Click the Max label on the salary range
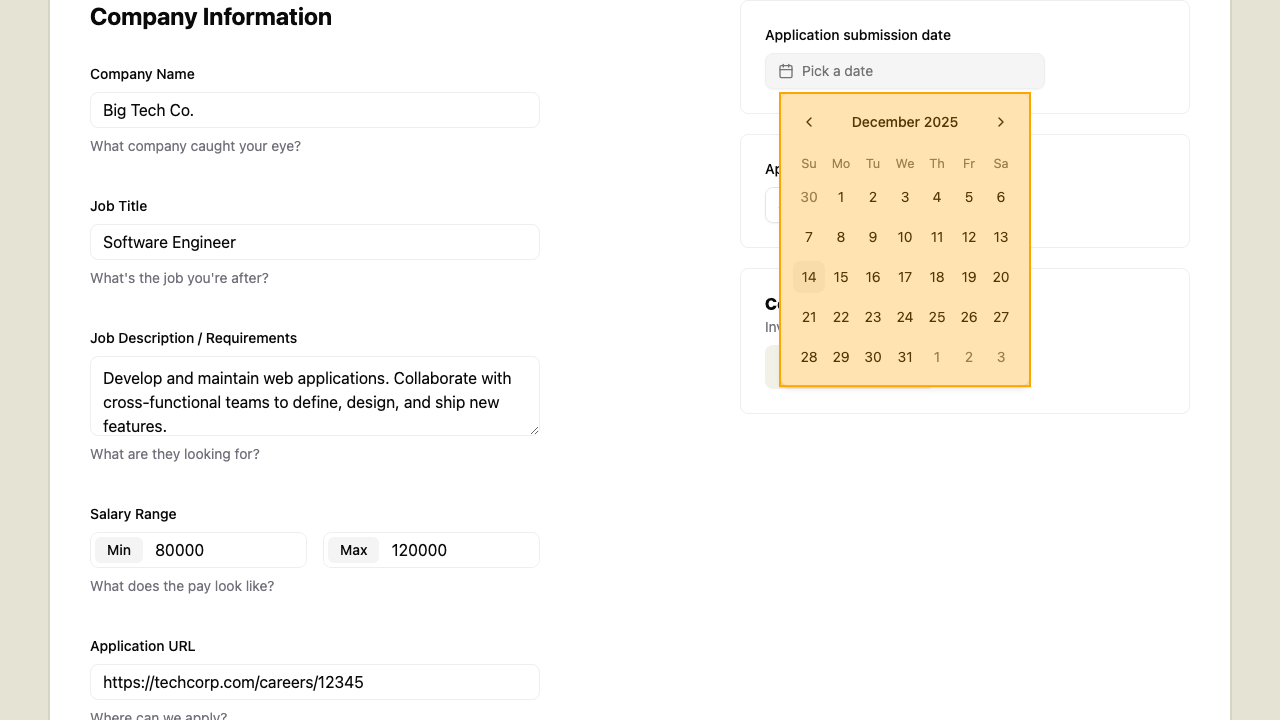1280x720 pixels. pyautogui.click(x=353, y=549)
